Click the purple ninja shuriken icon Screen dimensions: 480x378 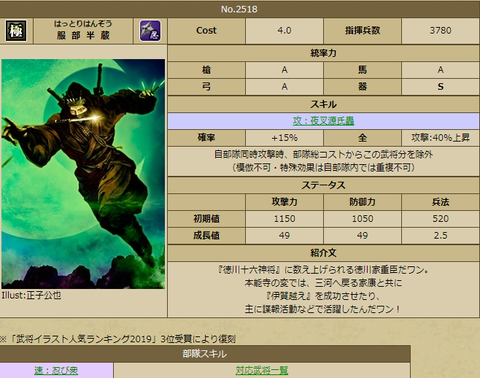[x=150, y=31]
